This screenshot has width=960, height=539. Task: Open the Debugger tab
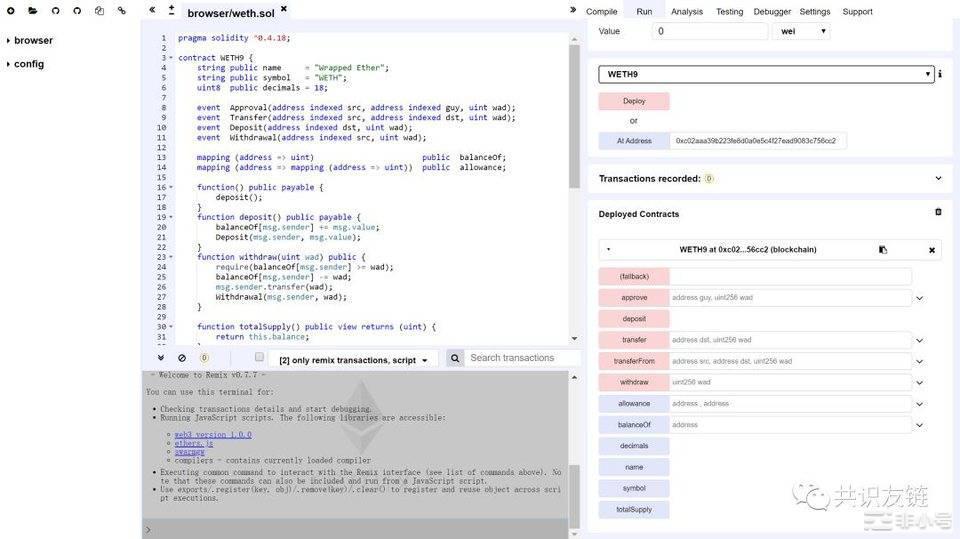coord(771,12)
